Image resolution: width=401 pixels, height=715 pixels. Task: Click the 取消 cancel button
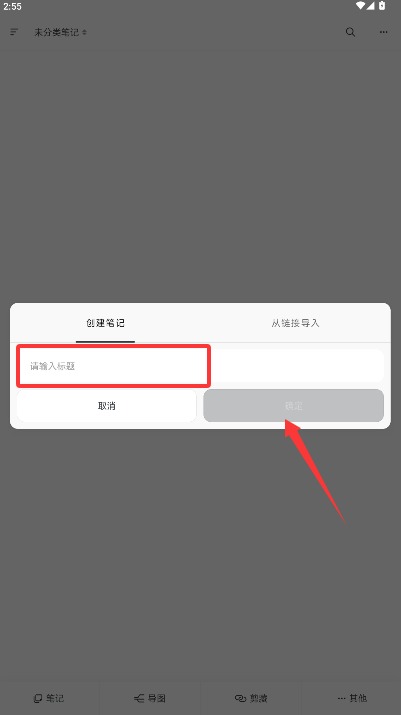click(107, 405)
